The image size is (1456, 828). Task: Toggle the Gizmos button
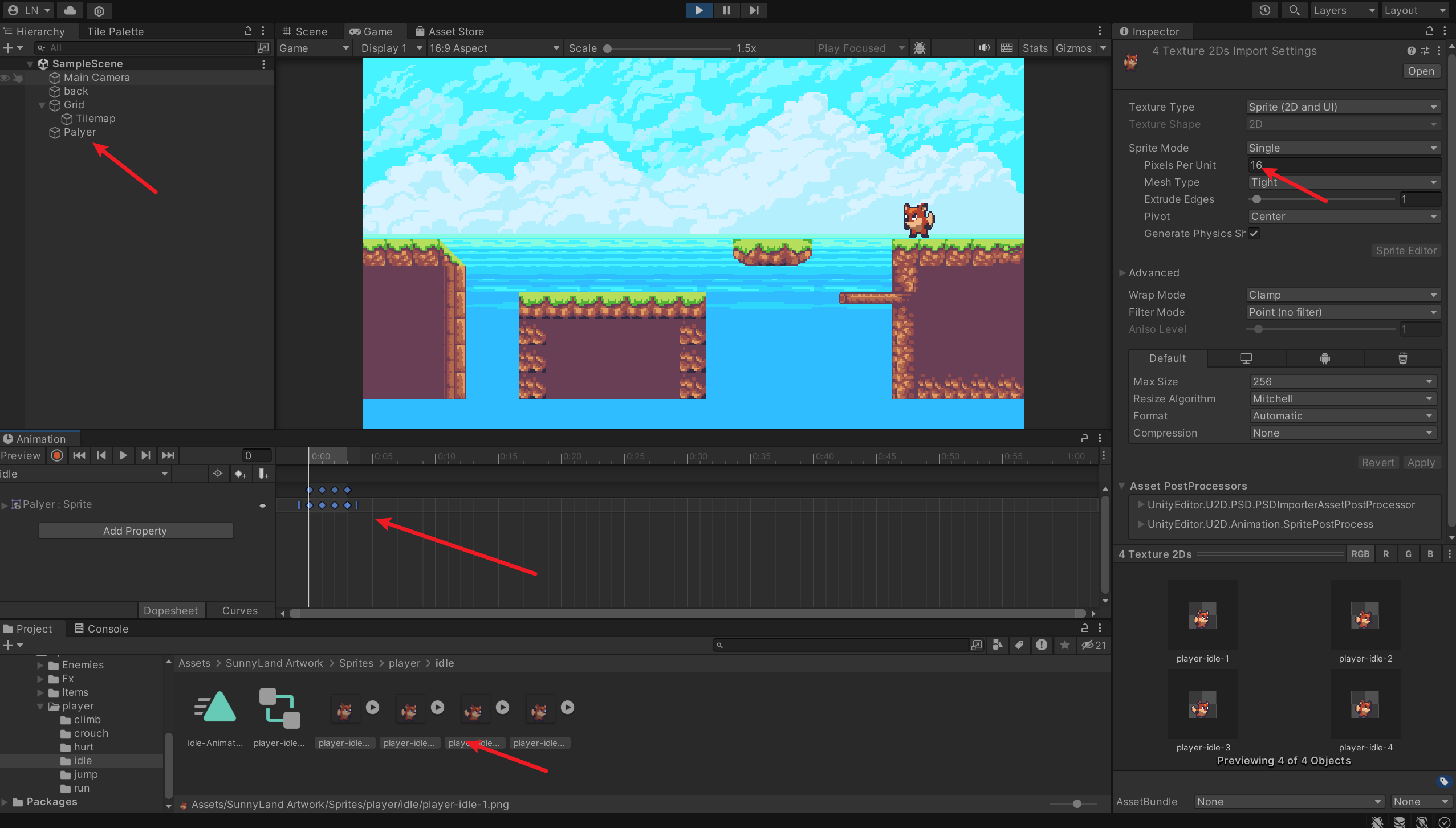pos(1073,48)
